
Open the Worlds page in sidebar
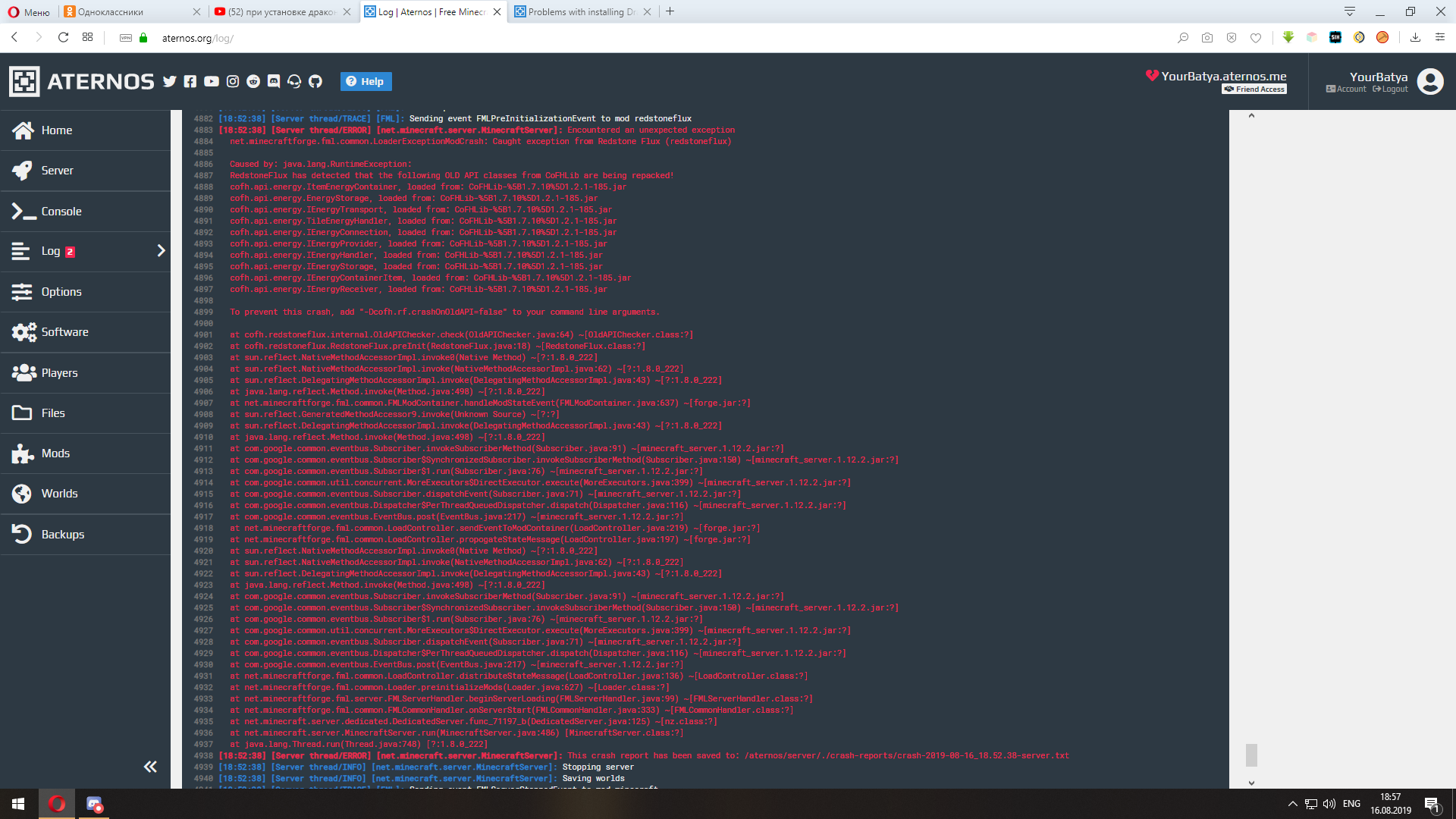click(85, 494)
